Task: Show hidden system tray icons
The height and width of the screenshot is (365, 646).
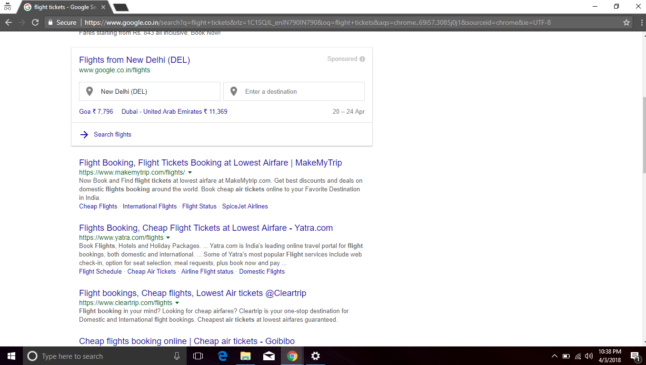Action: coord(555,356)
